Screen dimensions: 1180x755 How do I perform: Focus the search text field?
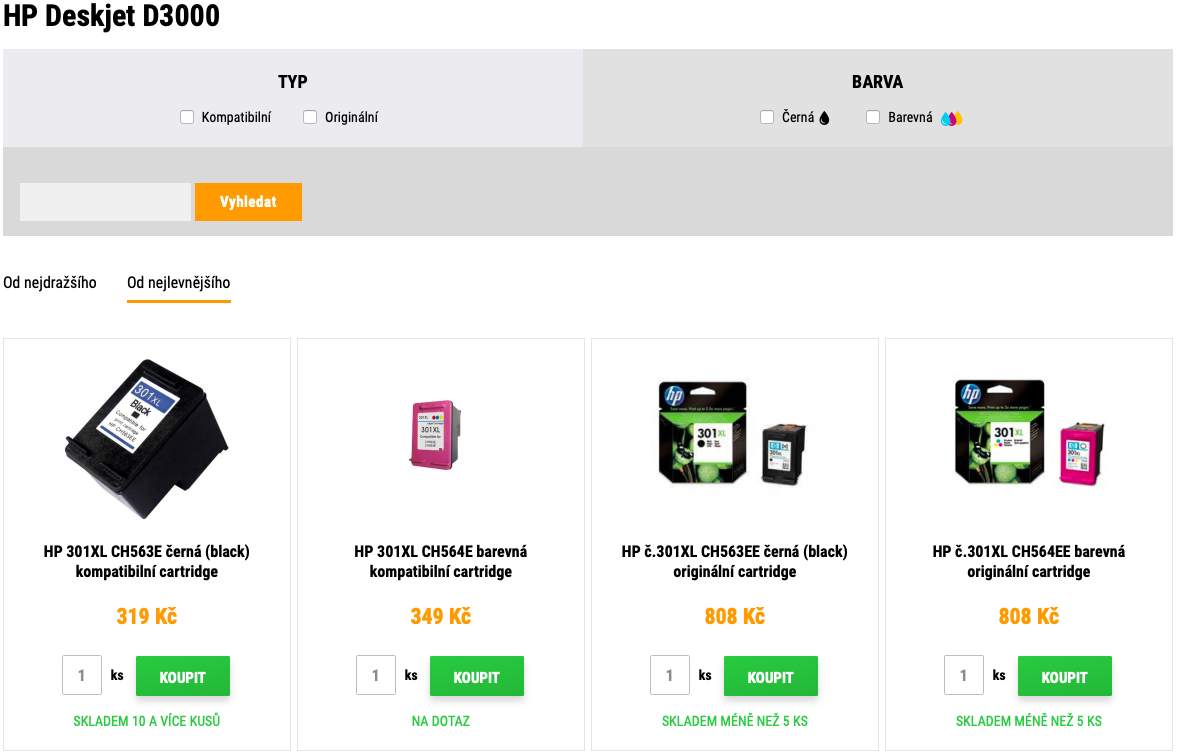[x=105, y=202]
